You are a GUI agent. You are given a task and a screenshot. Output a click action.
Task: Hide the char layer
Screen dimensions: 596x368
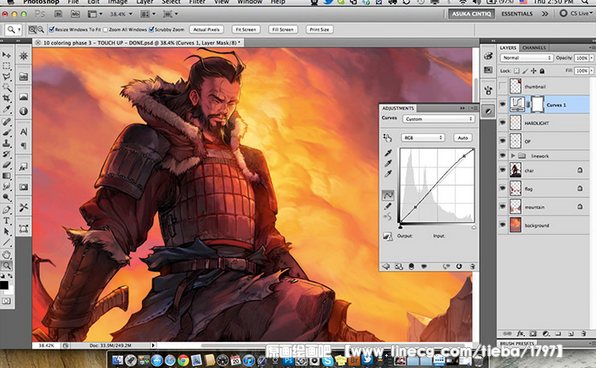[x=502, y=170]
